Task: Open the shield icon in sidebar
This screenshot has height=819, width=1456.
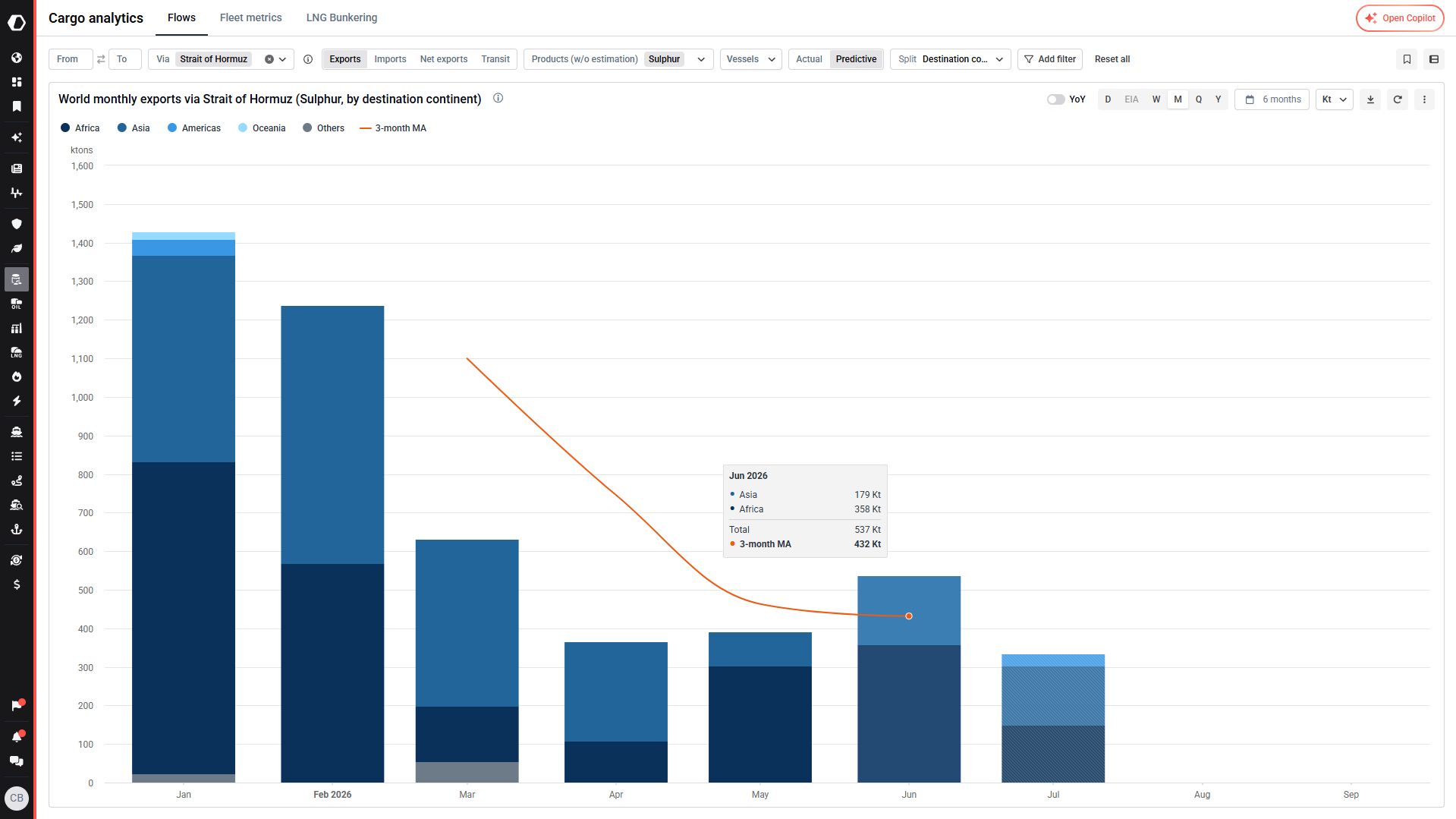Action: point(17,224)
